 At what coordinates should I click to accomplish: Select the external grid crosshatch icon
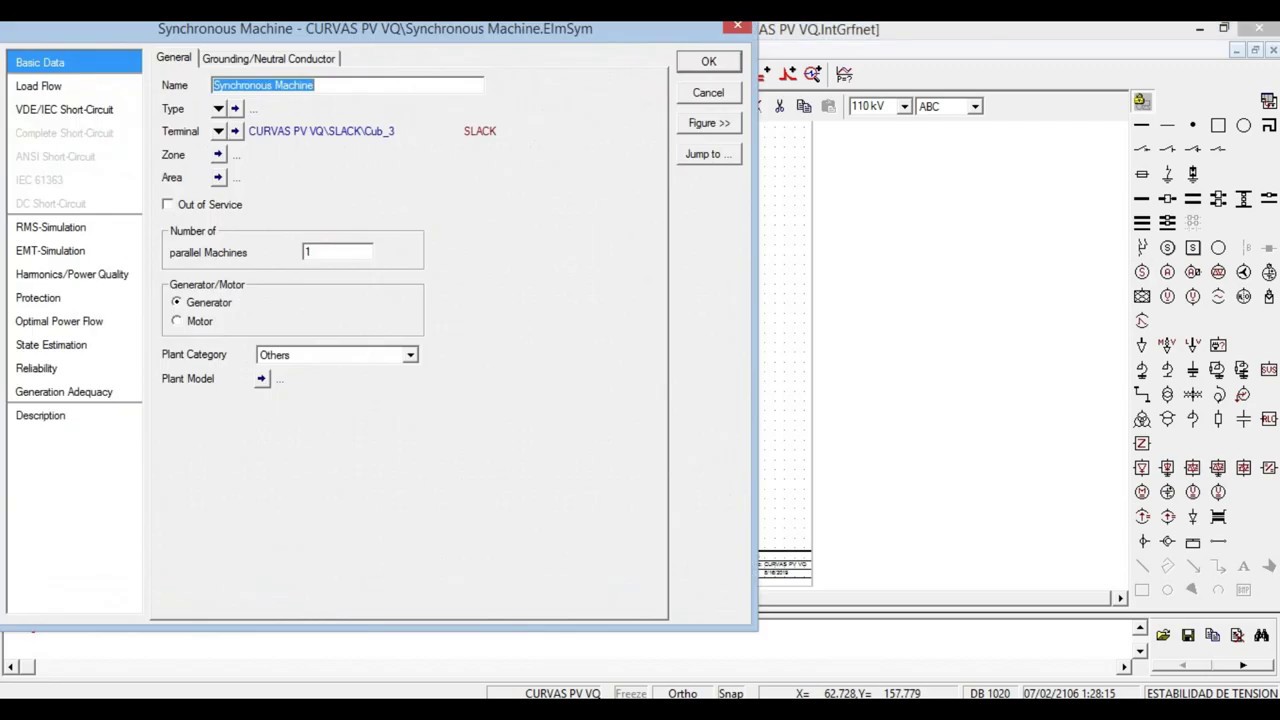click(x=1142, y=296)
